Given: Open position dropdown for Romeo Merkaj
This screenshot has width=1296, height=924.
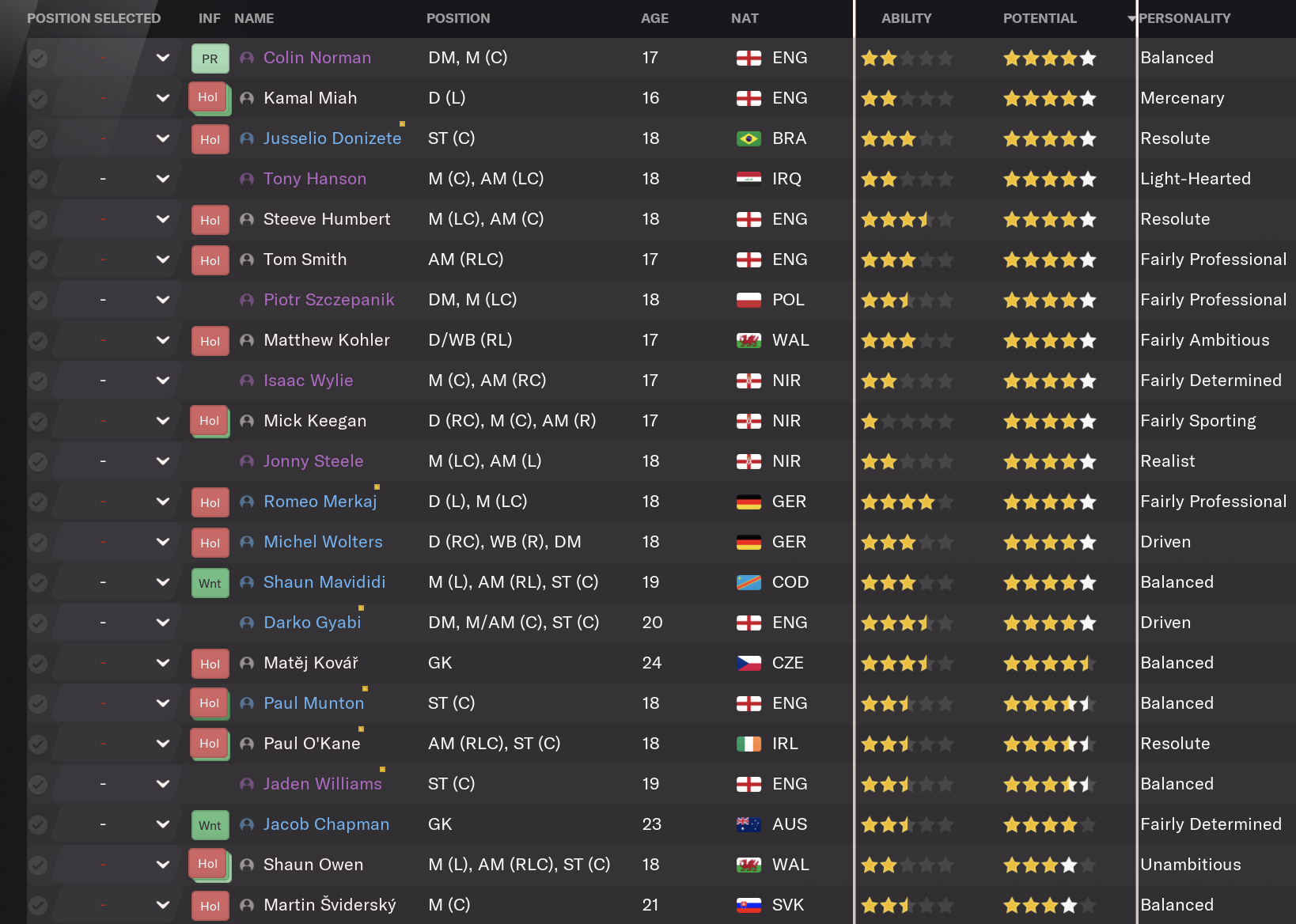Looking at the screenshot, I should tap(163, 502).
